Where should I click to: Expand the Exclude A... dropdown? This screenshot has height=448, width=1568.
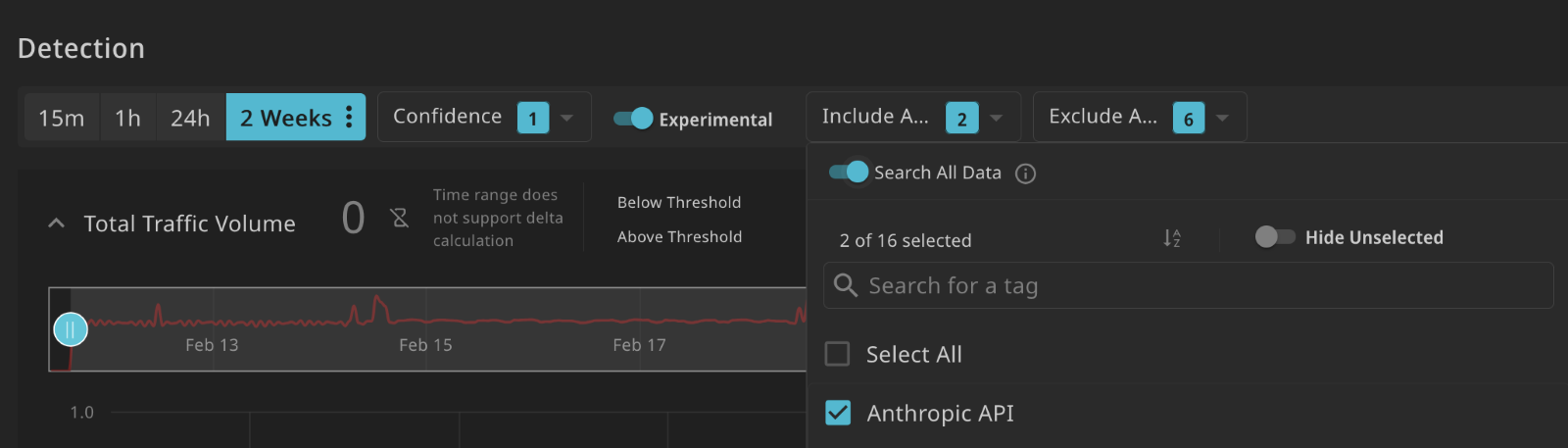click(x=1222, y=118)
